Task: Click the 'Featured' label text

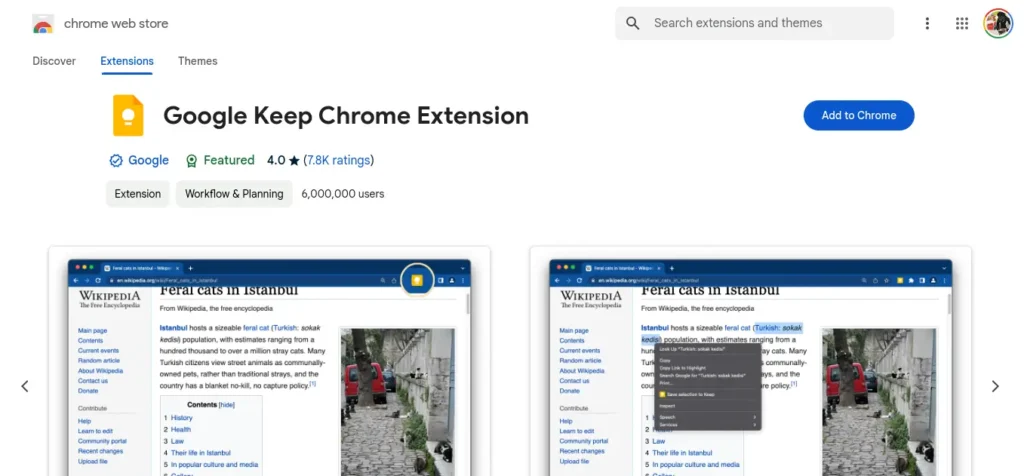Action: [229, 161]
